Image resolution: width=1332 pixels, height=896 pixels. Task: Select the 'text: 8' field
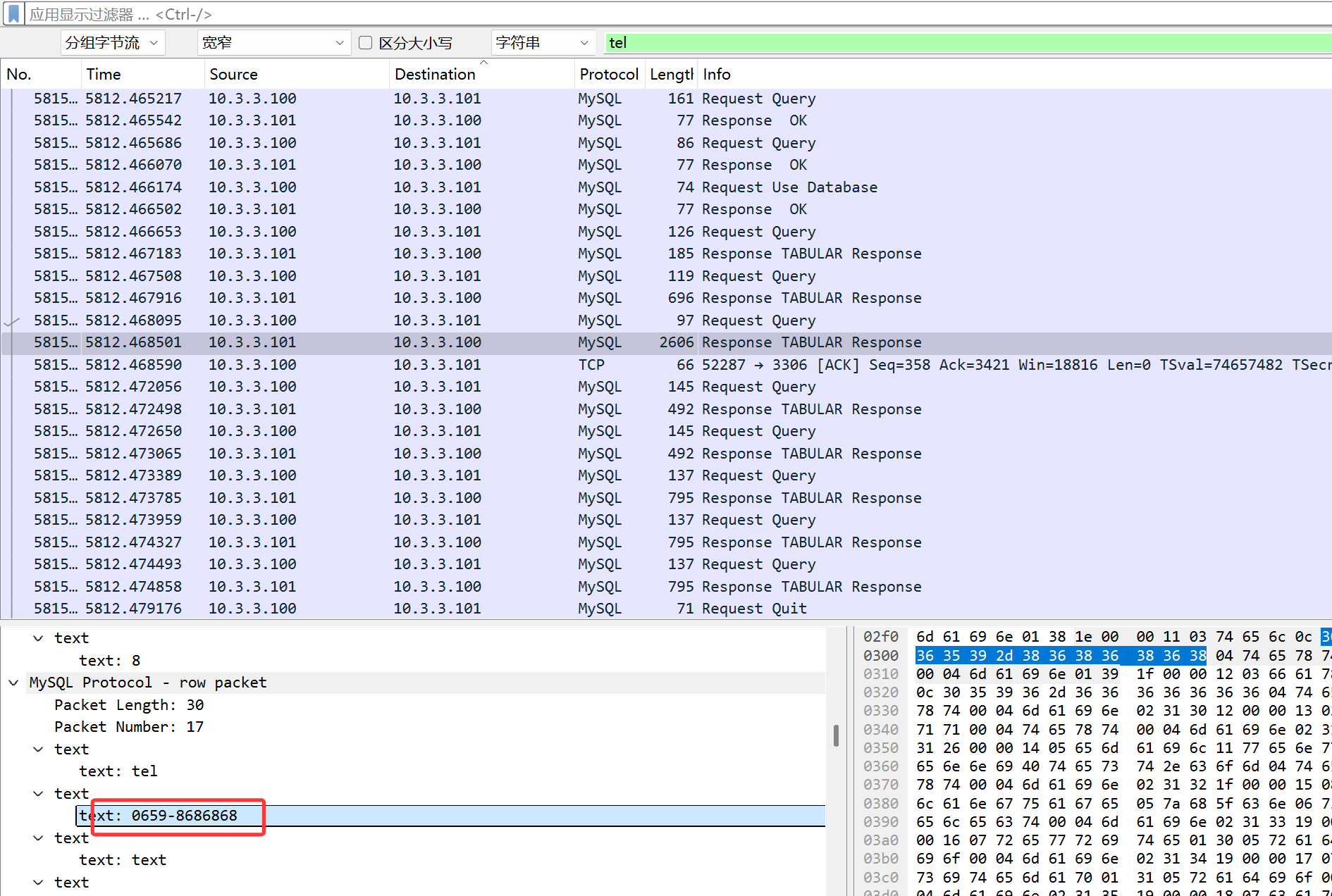(x=109, y=661)
